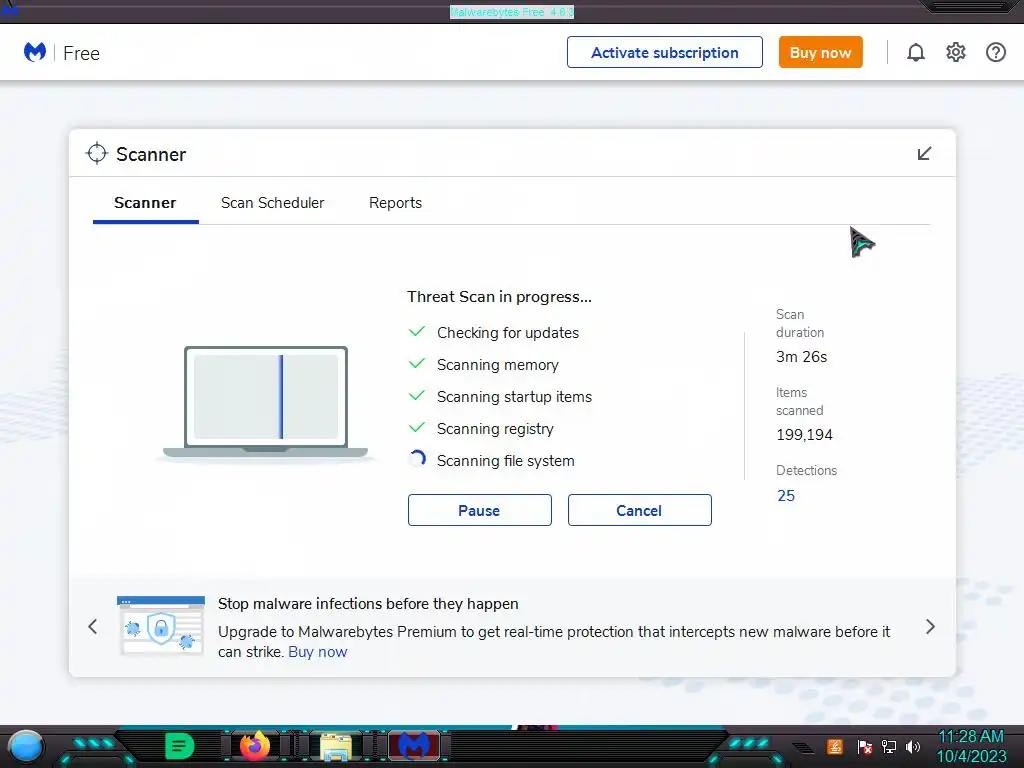Open the help question mark icon

pos(995,52)
